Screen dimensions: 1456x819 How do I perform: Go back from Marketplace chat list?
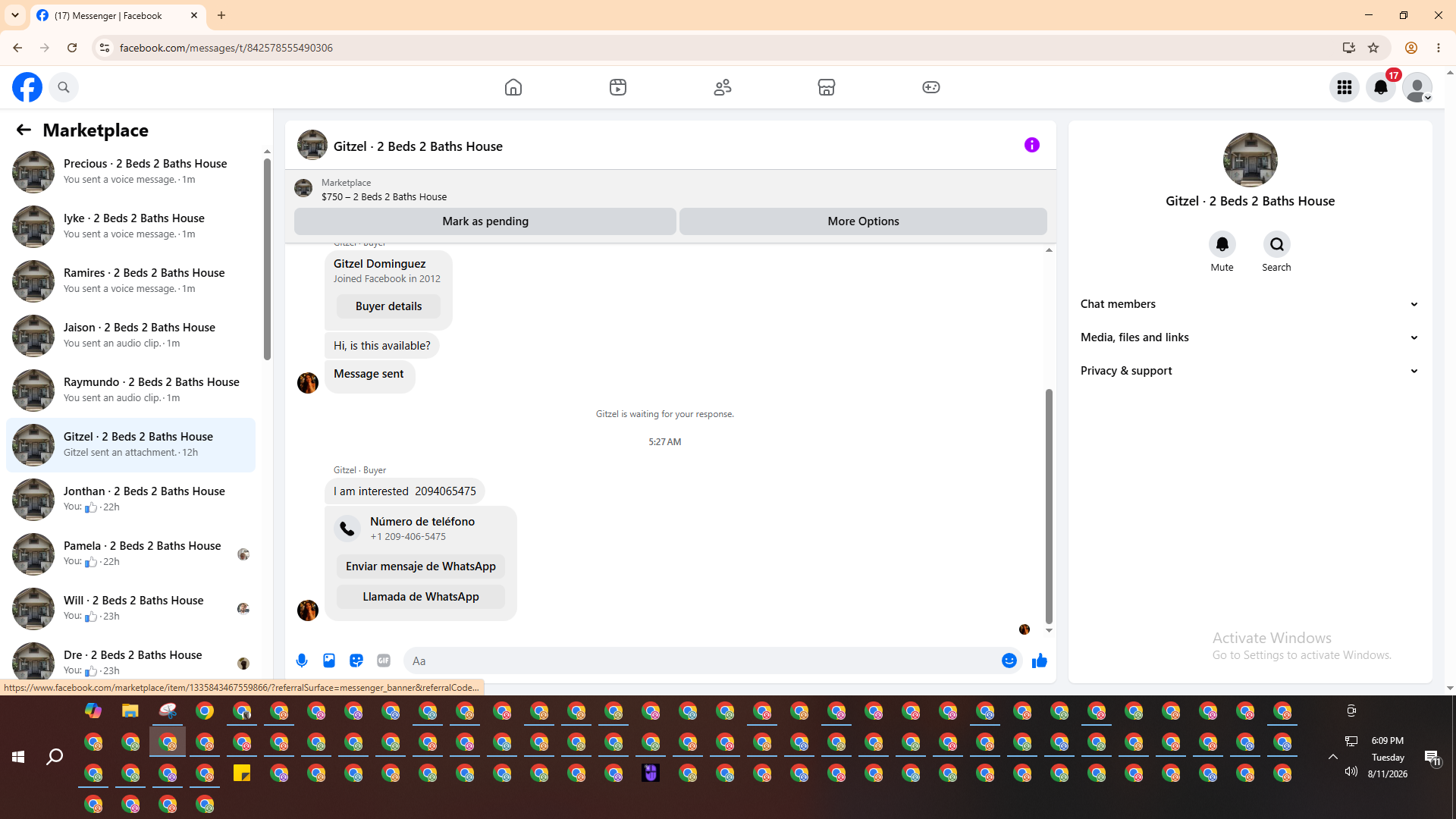coord(24,130)
